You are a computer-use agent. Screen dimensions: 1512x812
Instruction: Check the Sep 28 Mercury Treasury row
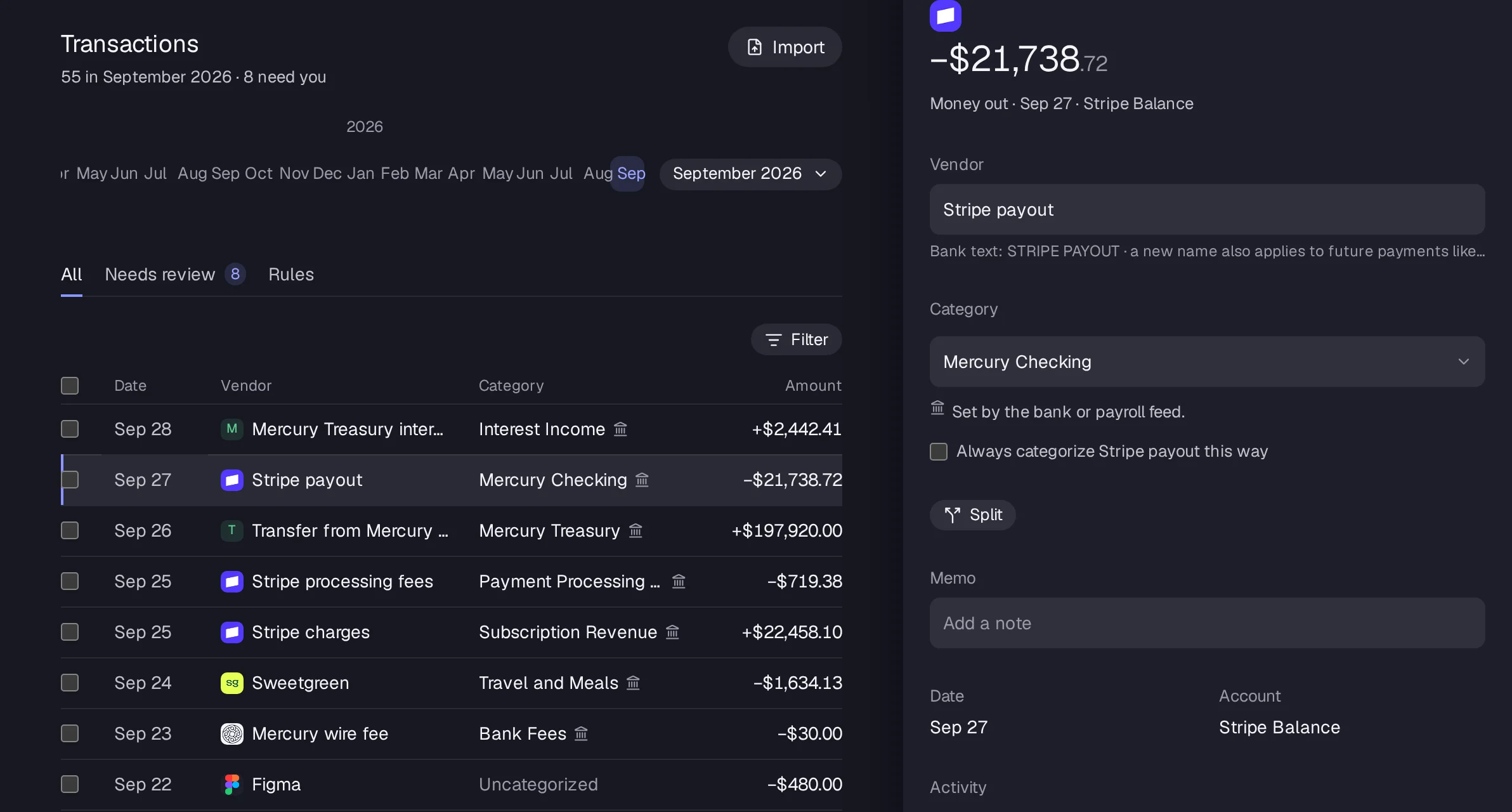pos(70,429)
